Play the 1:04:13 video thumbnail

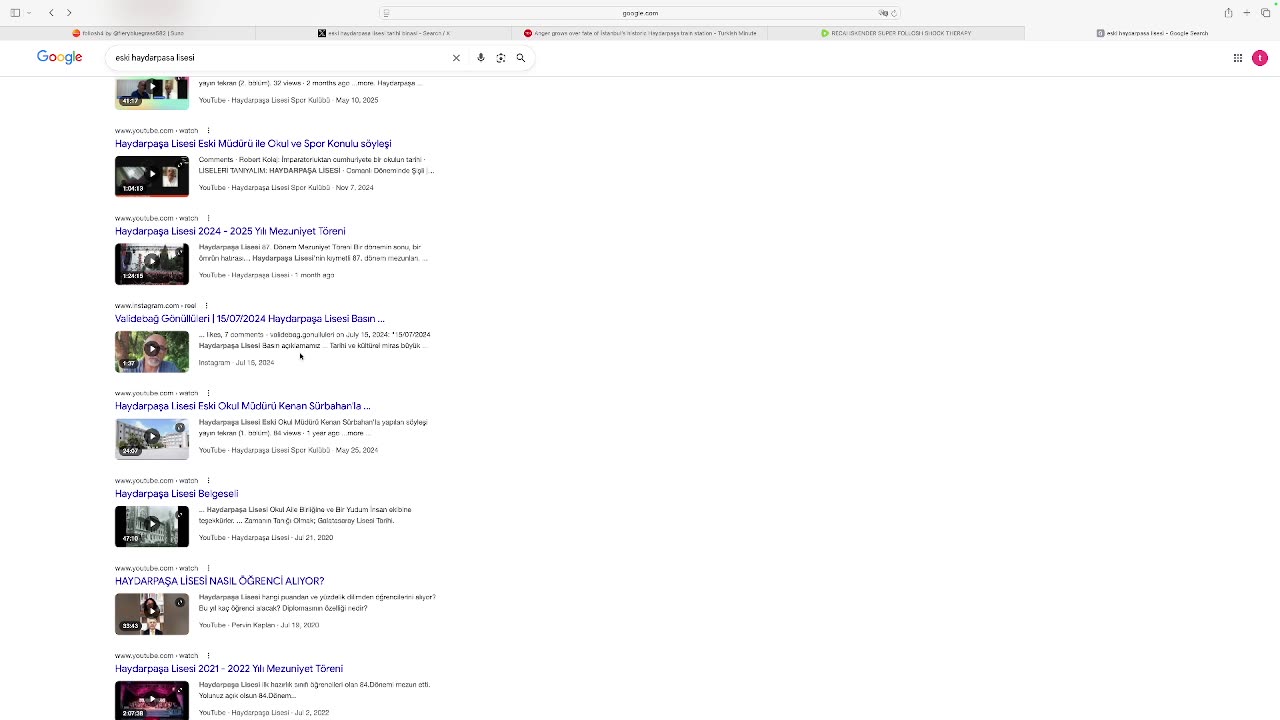pos(152,176)
